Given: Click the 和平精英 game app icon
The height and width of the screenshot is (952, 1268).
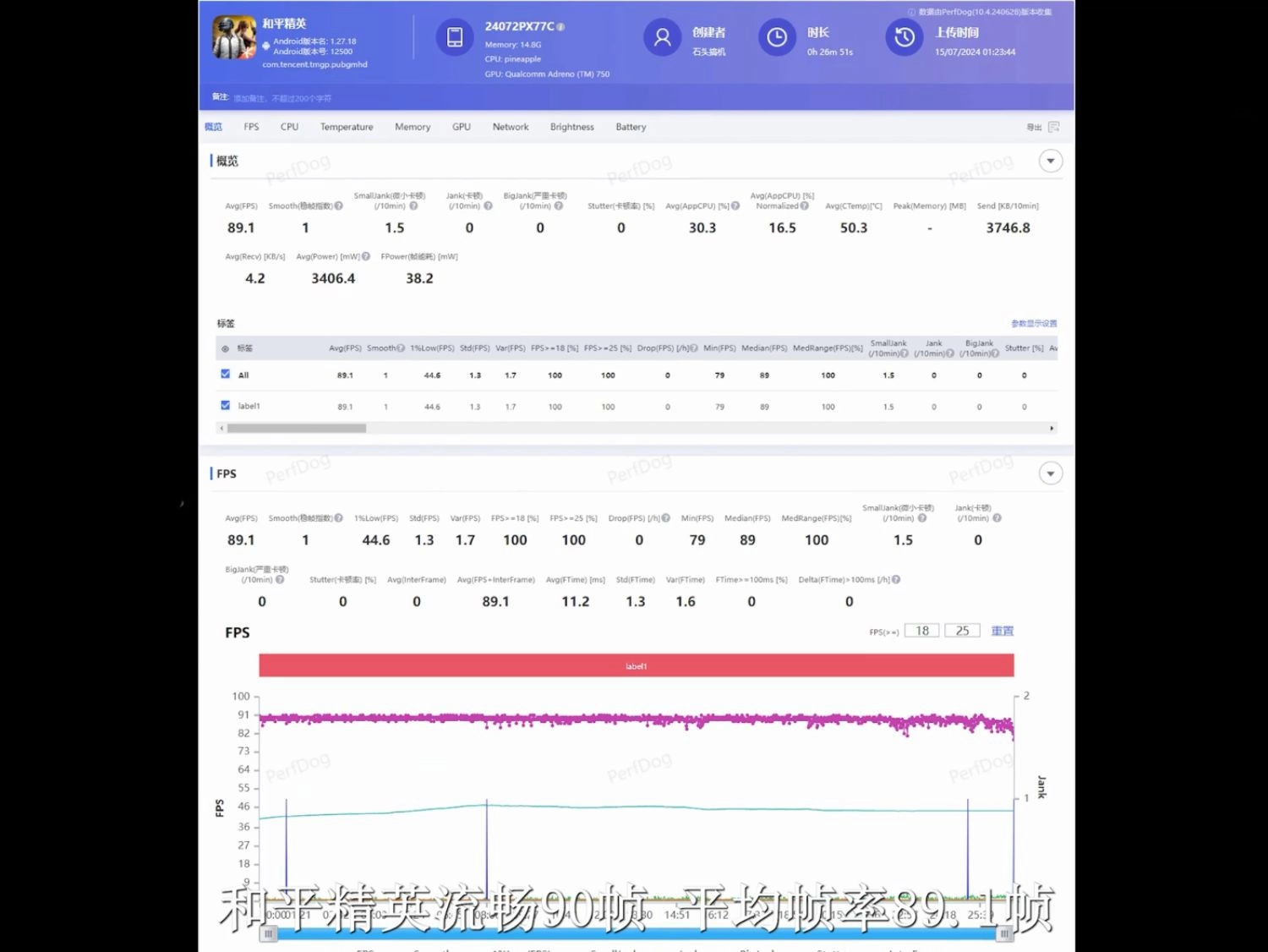Looking at the screenshot, I should coord(234,37).
